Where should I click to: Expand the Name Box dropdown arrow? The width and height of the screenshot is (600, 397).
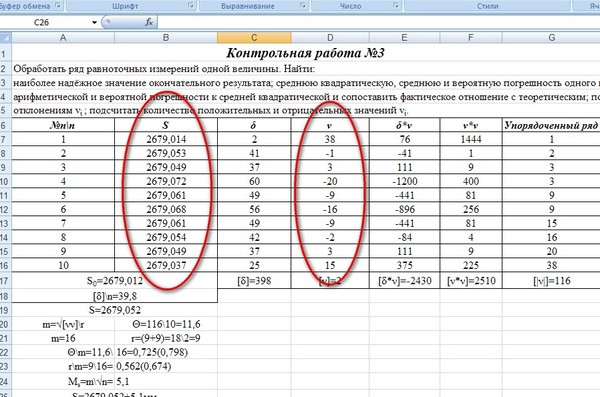[94, 23]
